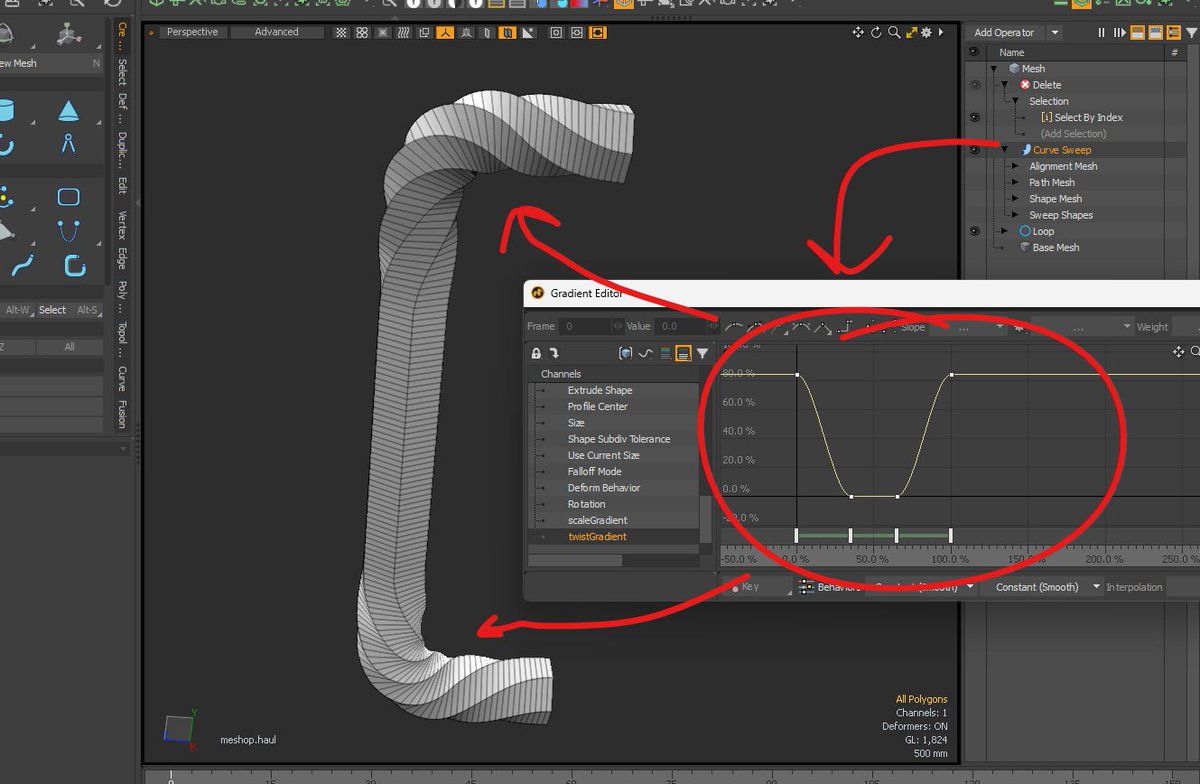The height and width of the screenshot is (784, 1200).
Task: Click the Value input field
Action: [x=682, y=327]
